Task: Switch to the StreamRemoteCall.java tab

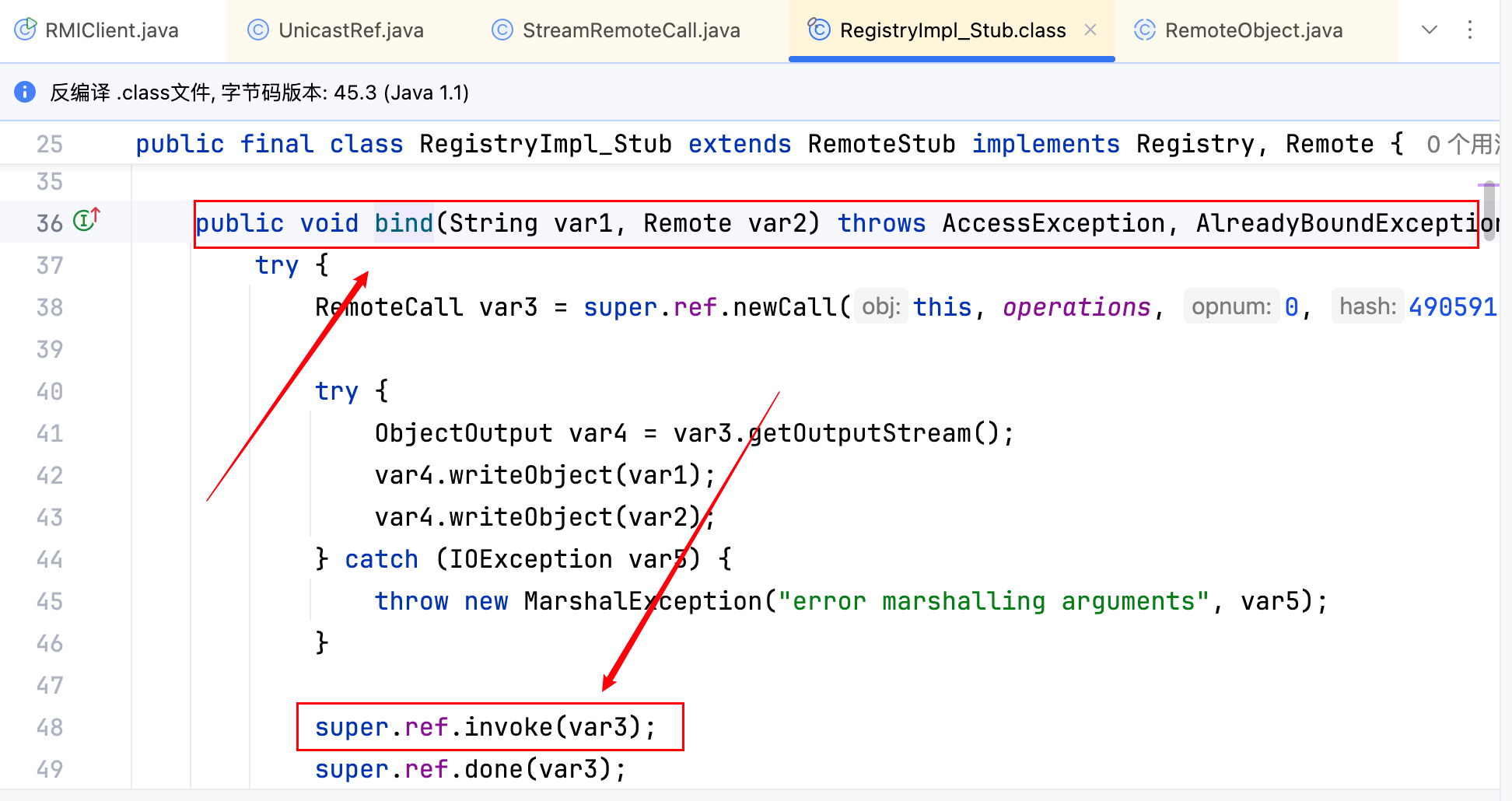Action: pyautogui.click(x=630, y=30)
